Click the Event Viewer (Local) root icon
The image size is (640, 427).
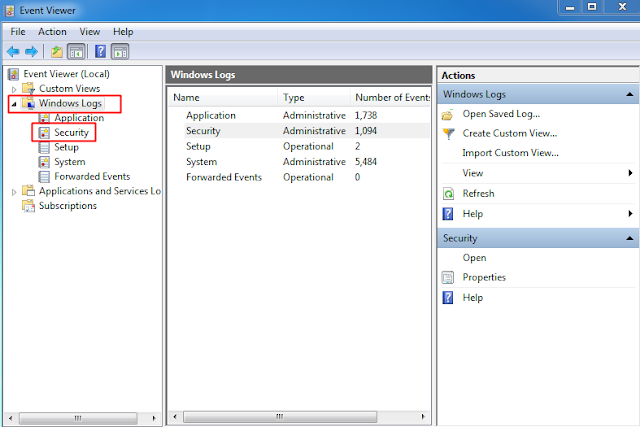13,74
